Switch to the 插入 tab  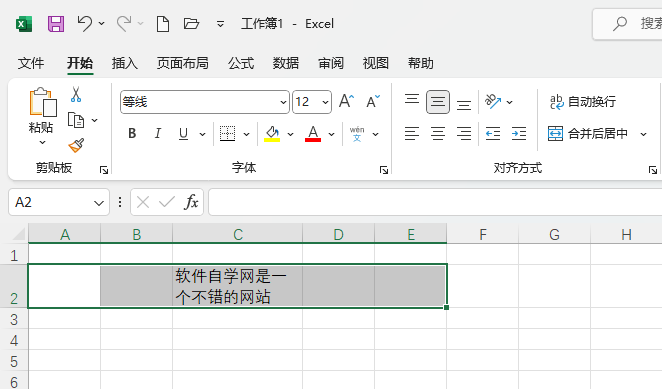click(x=125, y=63)
